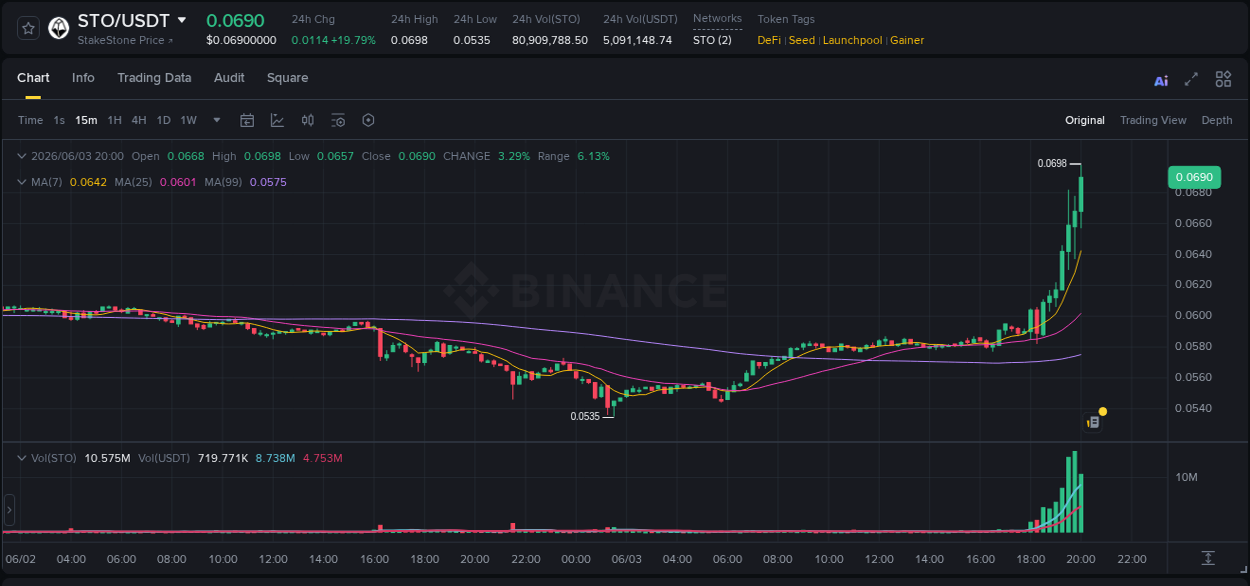Open the Trading Data tab
The height and width of the screenshot is (586, 1250).
click(154, 78)
